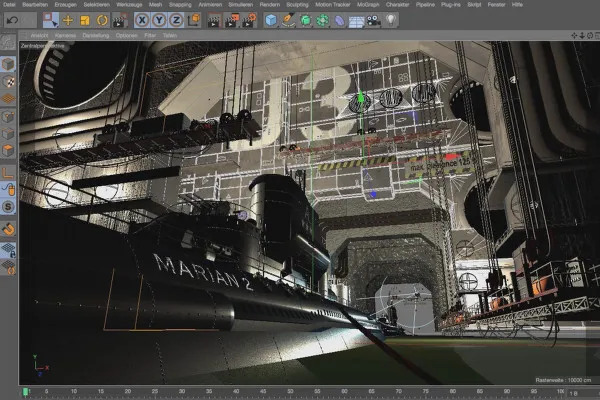Open the camera objects palette
600x400 pixels.
tap(373, 20)
